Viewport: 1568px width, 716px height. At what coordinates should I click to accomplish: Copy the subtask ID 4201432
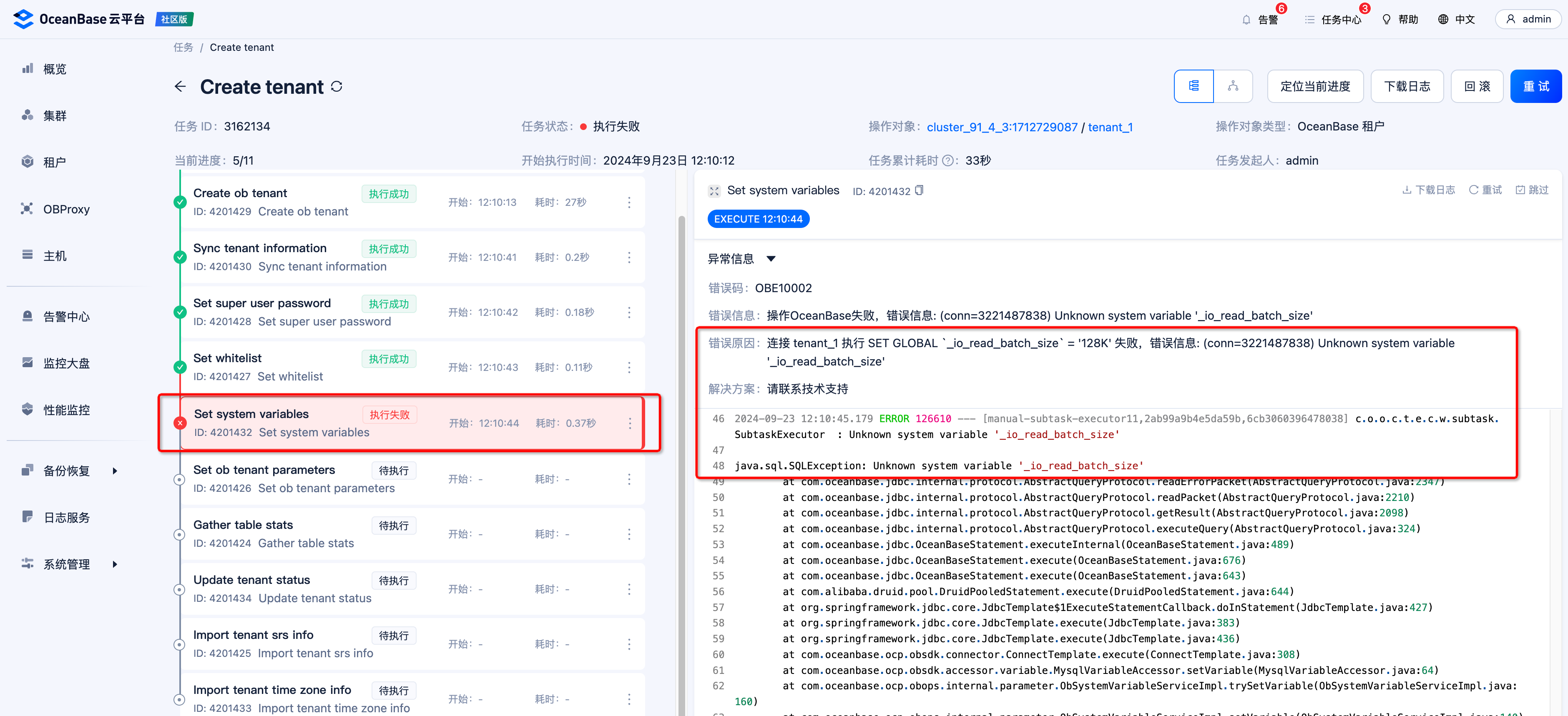coord(919,190)
